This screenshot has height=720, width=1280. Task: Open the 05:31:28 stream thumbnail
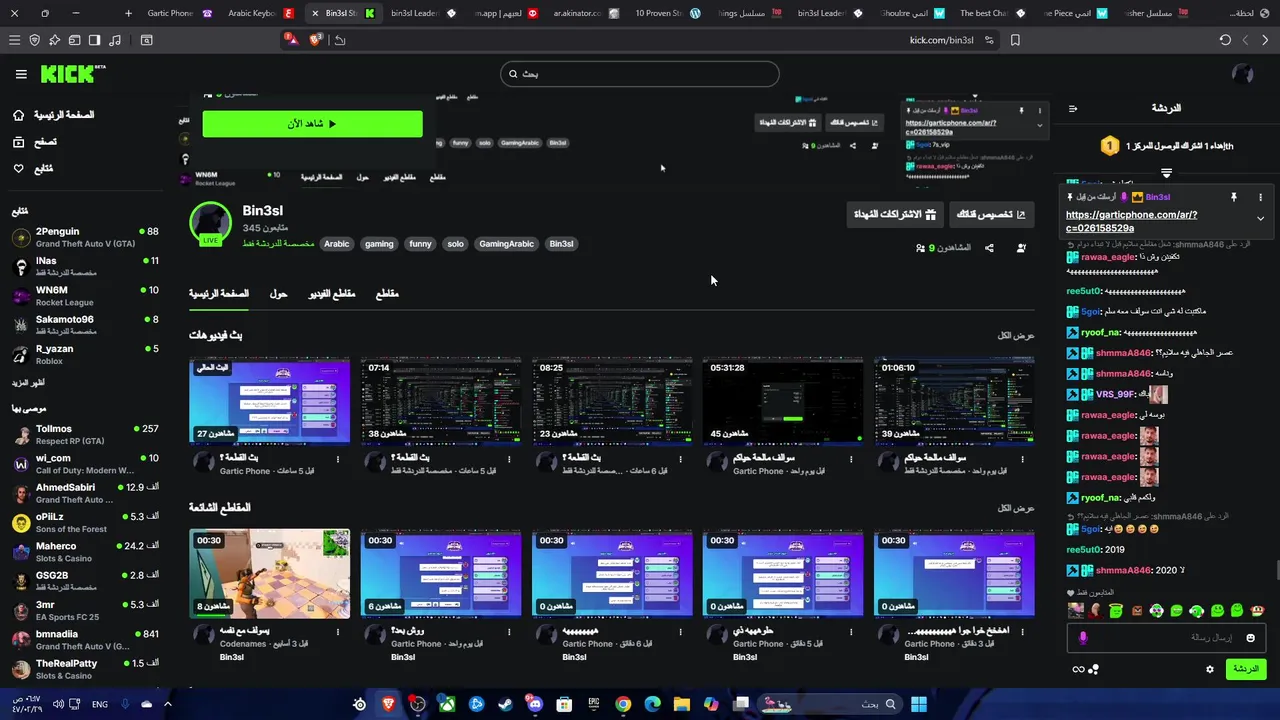pyautogui.click(x=783, y=401)
